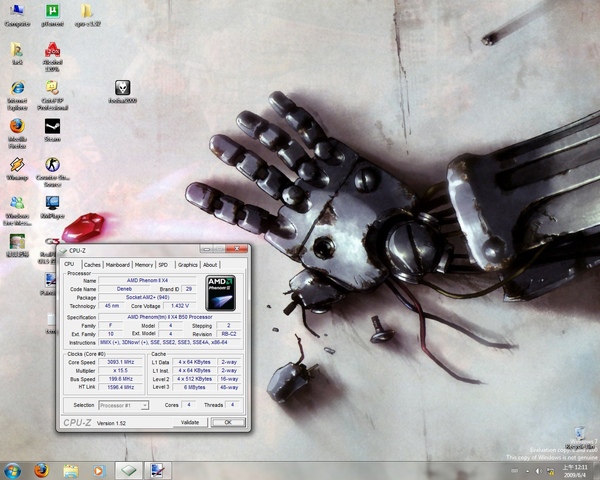The image size is (600, 480).
Task: Open the Recycle Bin desktop icon
Action: pos(580,438)
